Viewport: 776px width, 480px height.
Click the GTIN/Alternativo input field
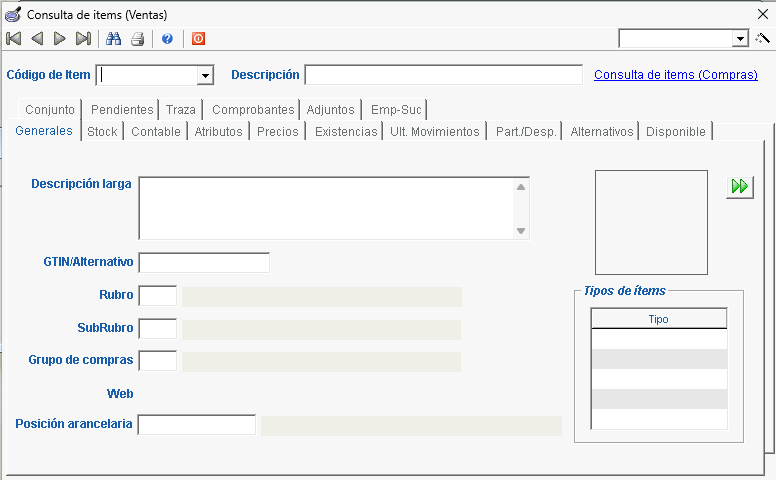204,263
